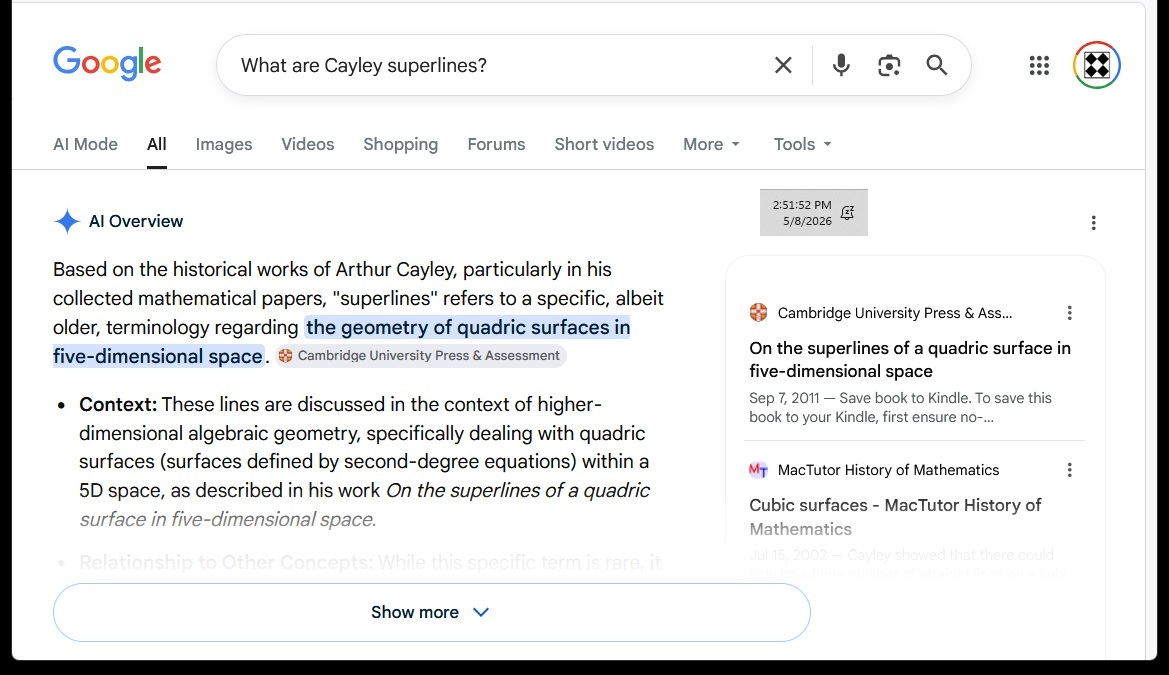The image size is (1169, 675).
Task: Switch to the AI Mode tab
Action: [85, 144]
